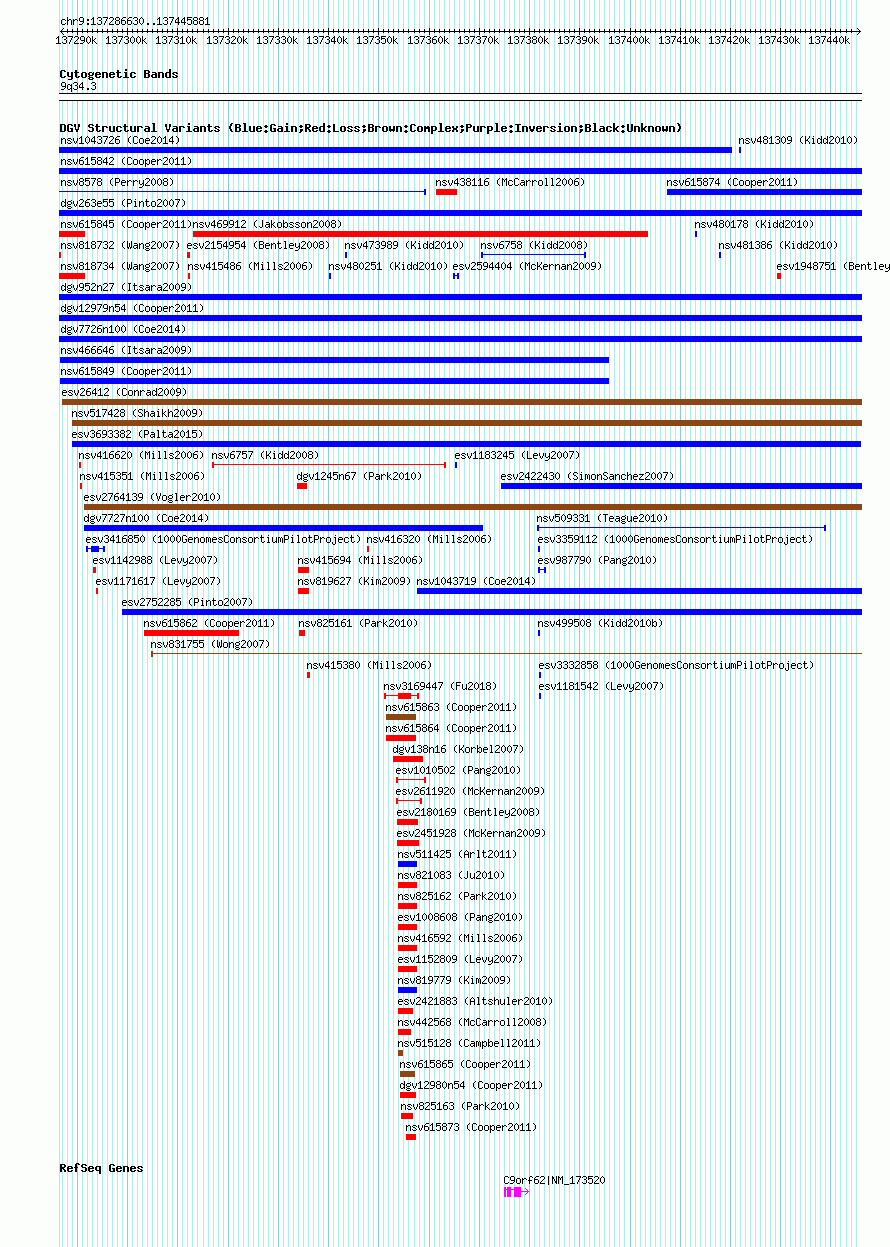890x1247 pixels.
Task: Click esv2421883 (Altshuler2010) label
Action: point(475,1001)
